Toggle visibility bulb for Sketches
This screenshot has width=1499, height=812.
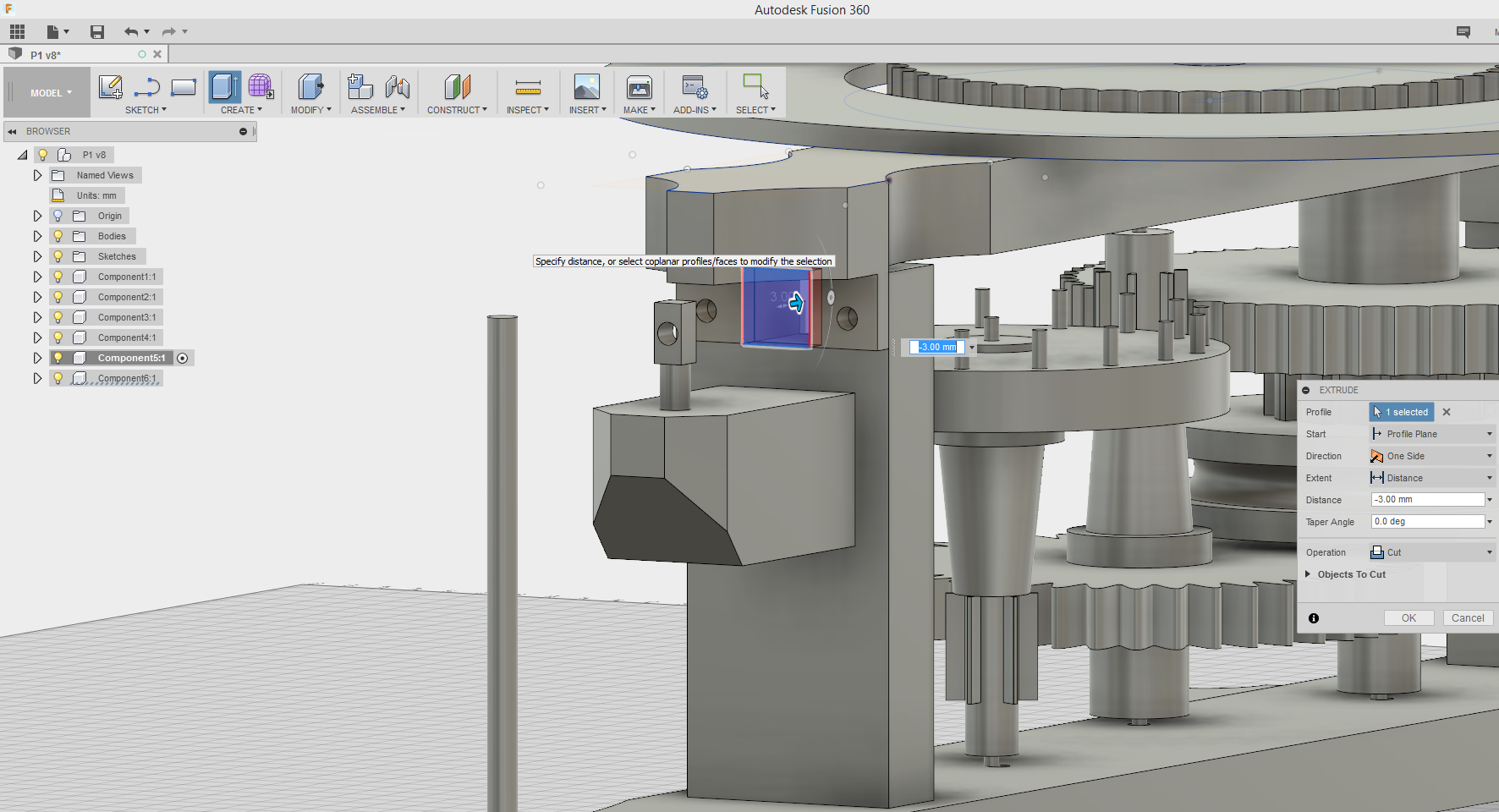tap(58, 256)
